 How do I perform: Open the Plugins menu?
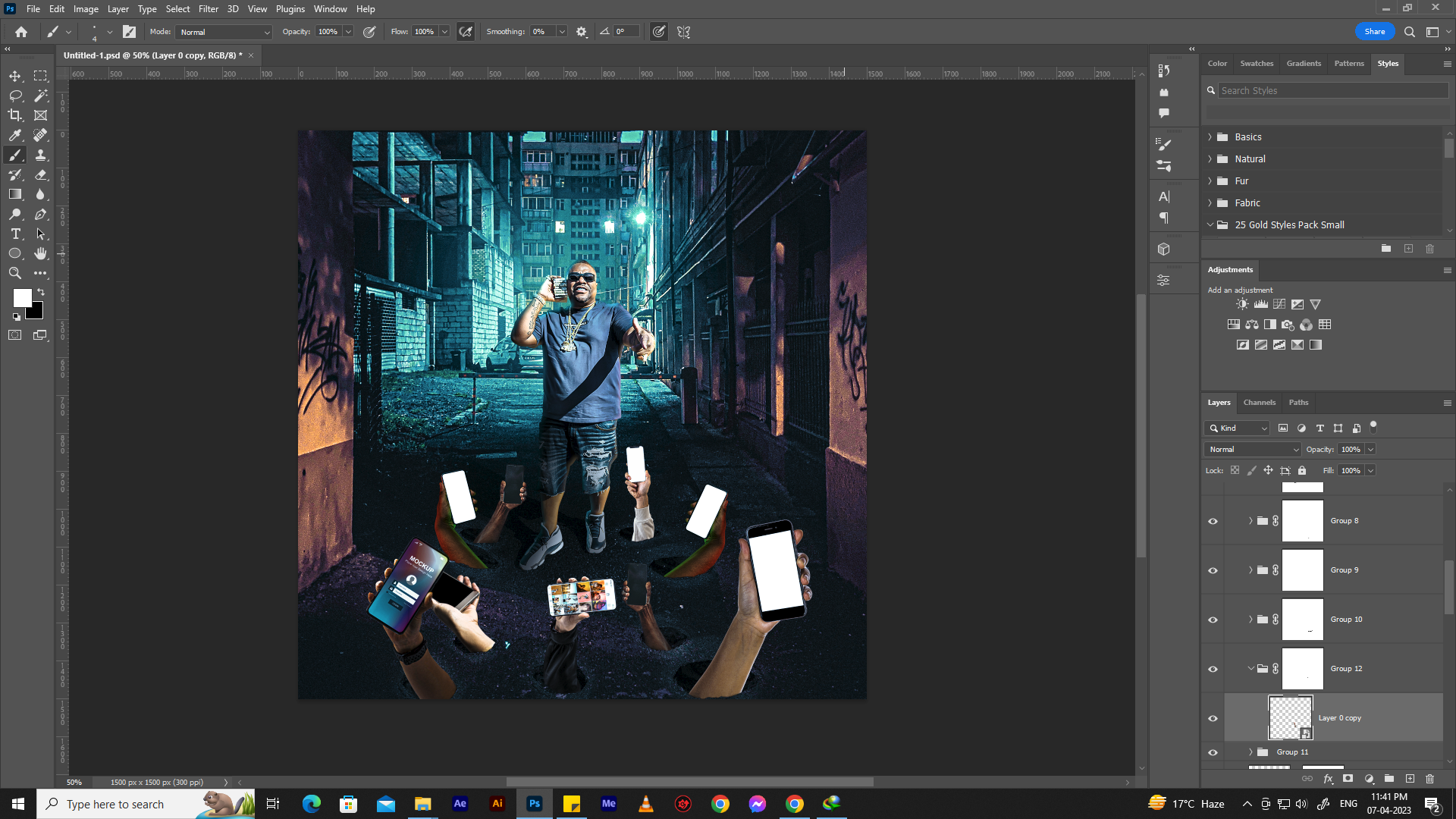click(290, 9)
